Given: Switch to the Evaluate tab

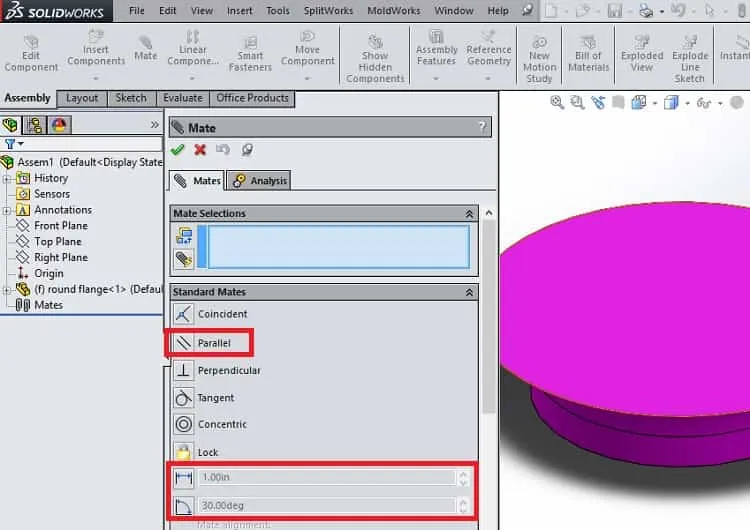Looking at the screenshot, I should (183, 98).
